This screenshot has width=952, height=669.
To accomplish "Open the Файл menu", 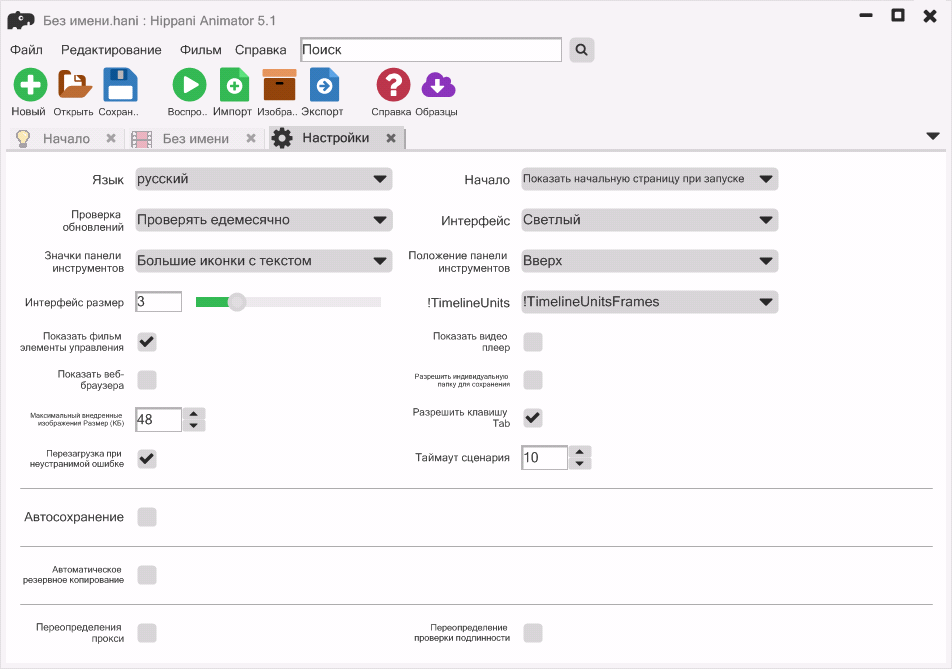I will pos(26,50).
